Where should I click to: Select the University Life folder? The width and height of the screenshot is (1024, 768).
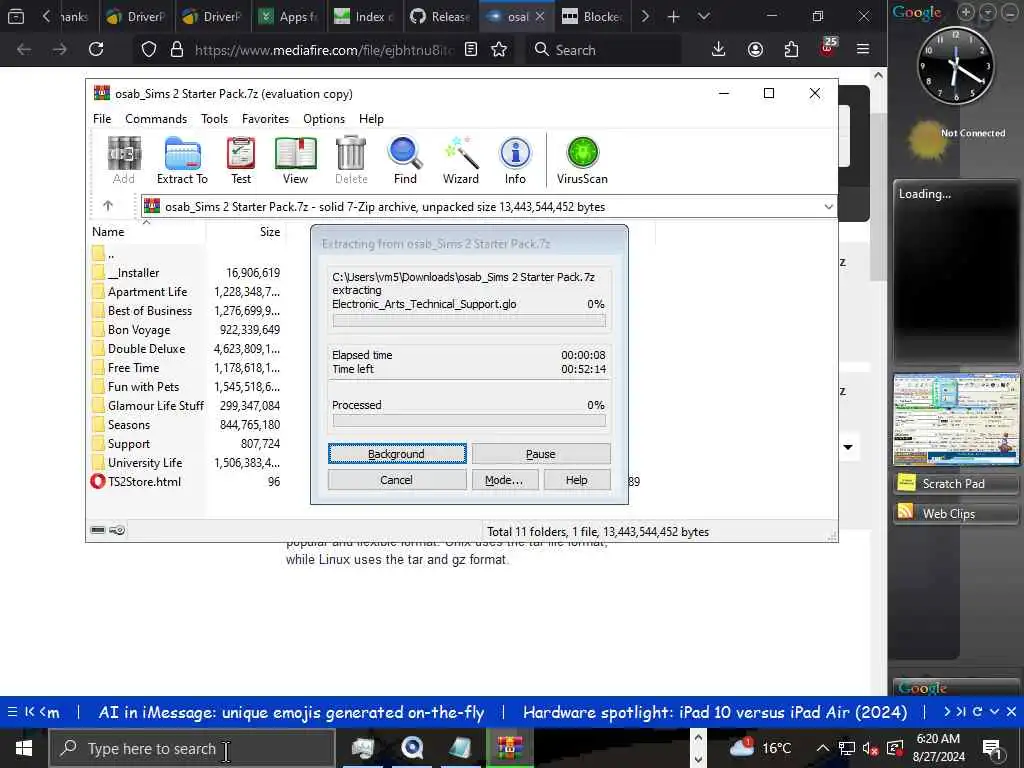145,463
